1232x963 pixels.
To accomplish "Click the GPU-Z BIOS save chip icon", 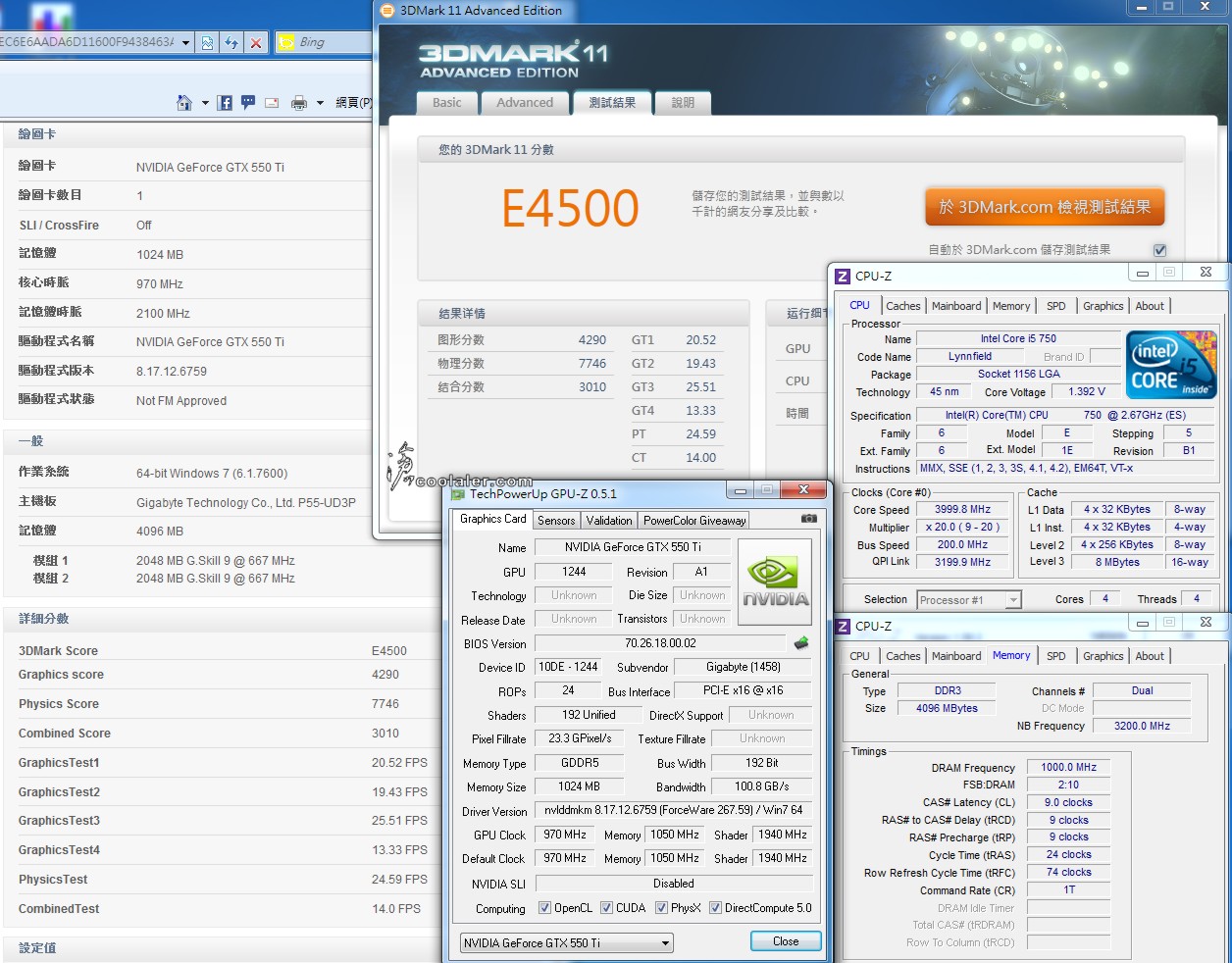I will (801, 643).
